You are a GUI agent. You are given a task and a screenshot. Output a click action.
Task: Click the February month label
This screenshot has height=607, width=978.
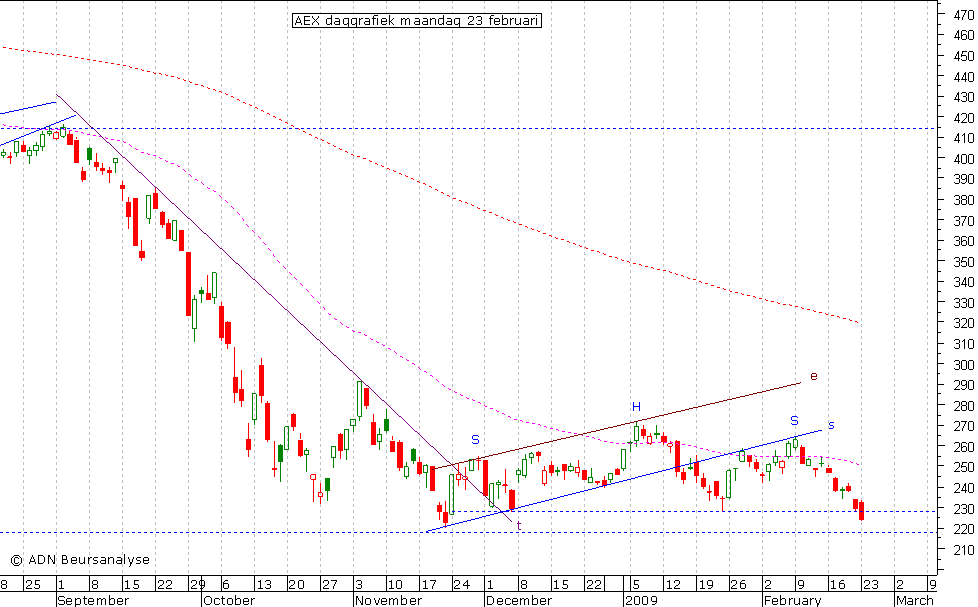click(x=792, y=600)
